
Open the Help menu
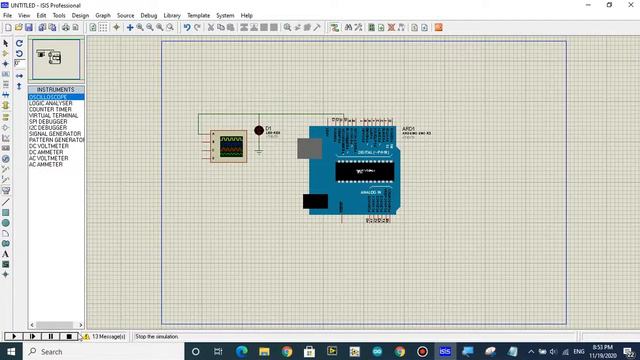[247, 16]
